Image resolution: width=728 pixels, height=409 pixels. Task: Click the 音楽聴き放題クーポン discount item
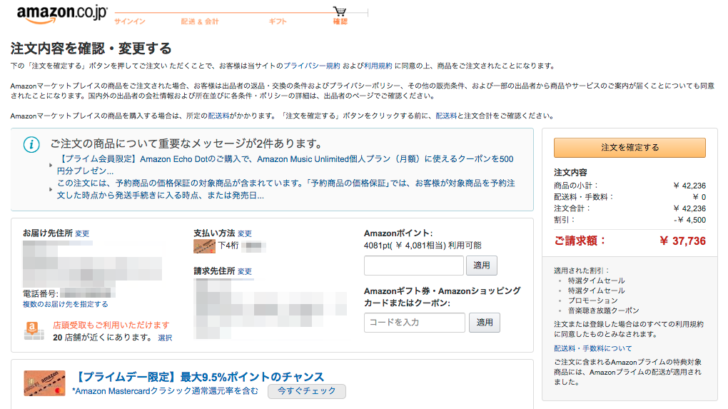tap(603, 311)
